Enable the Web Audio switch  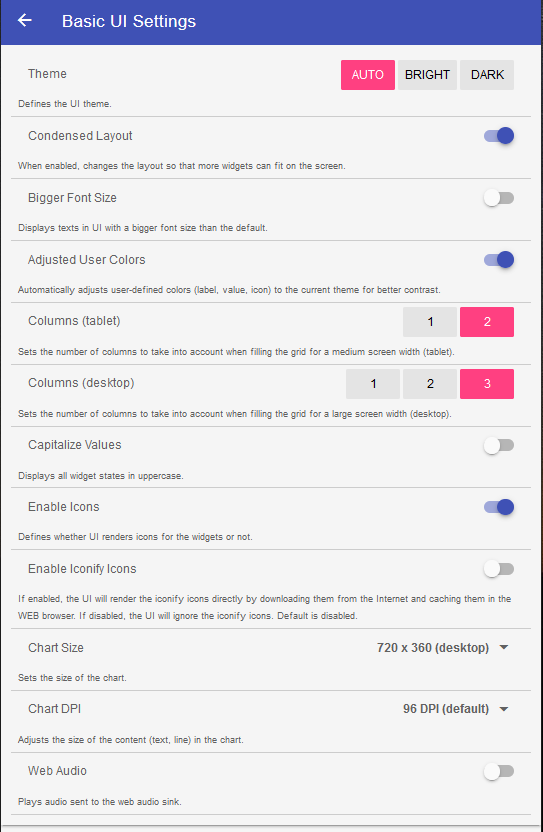[499, 772]
